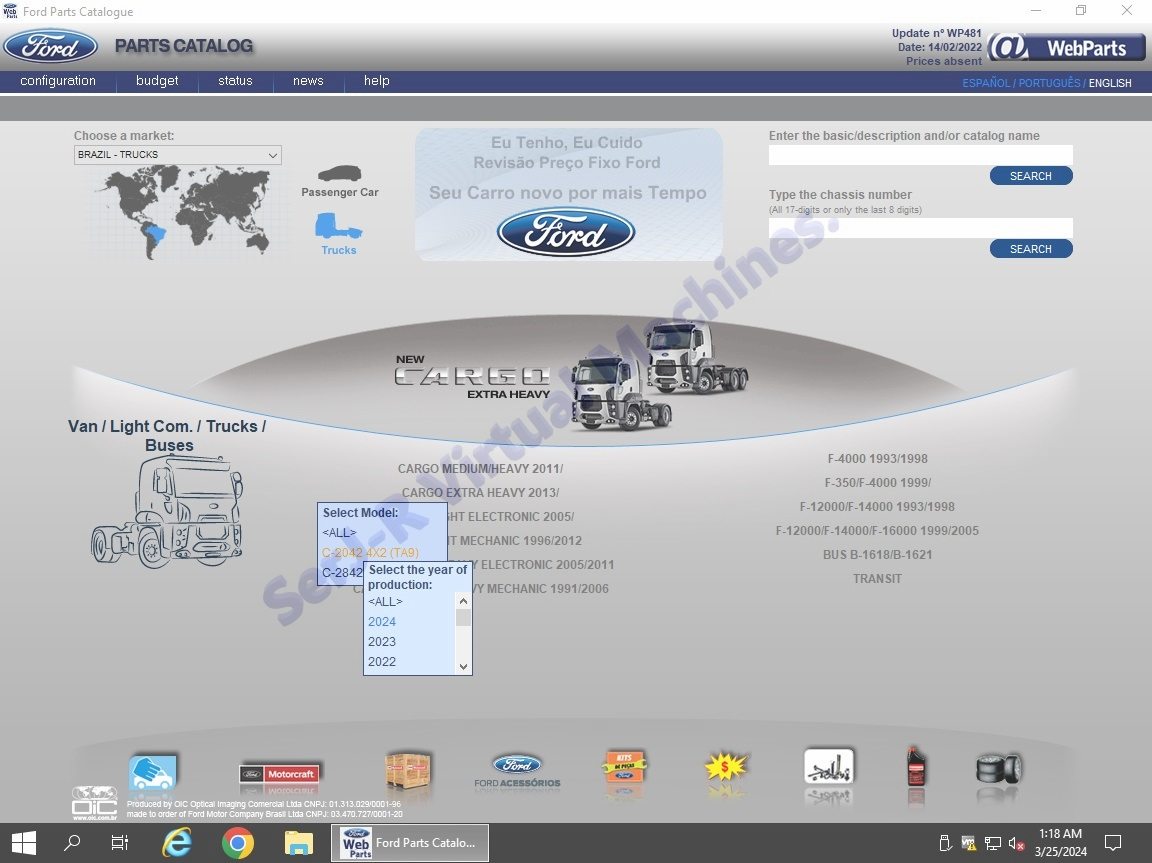Viewport: 1152px width, 863px height.
Task: Launch Google Chrome from taskbar
Action: tap(237, 842)
